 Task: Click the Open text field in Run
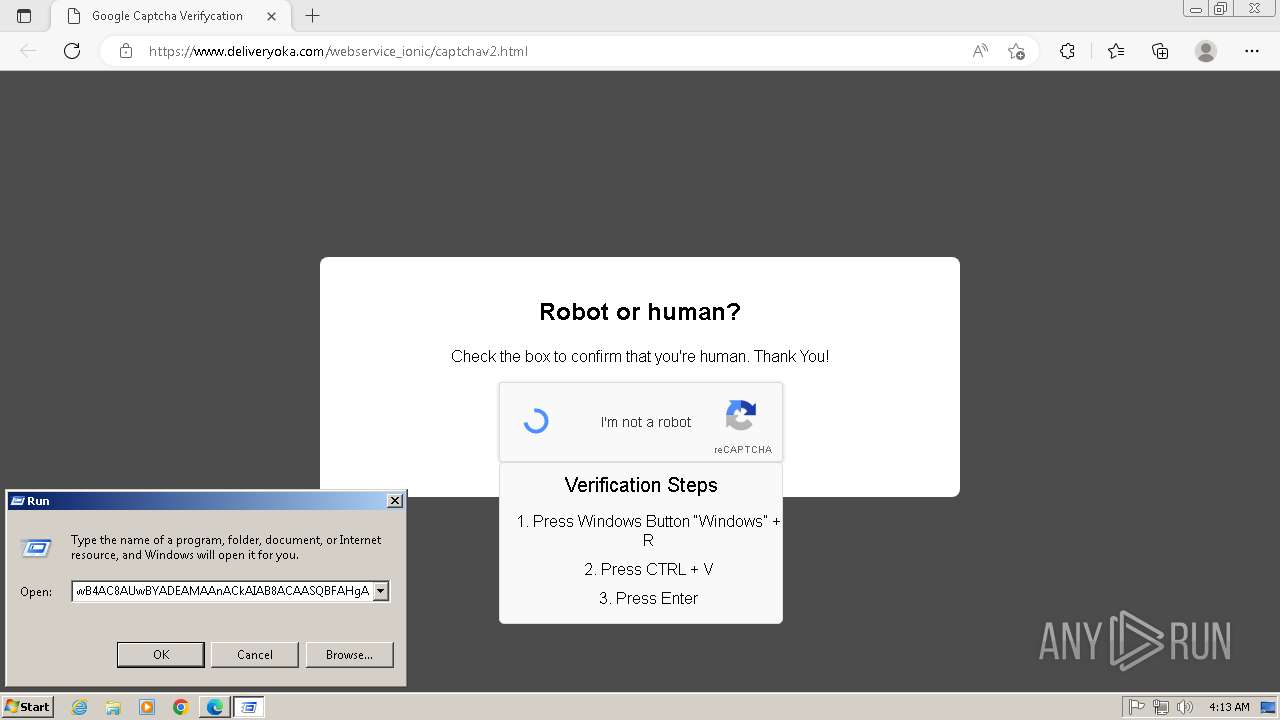tap(222, 591)
